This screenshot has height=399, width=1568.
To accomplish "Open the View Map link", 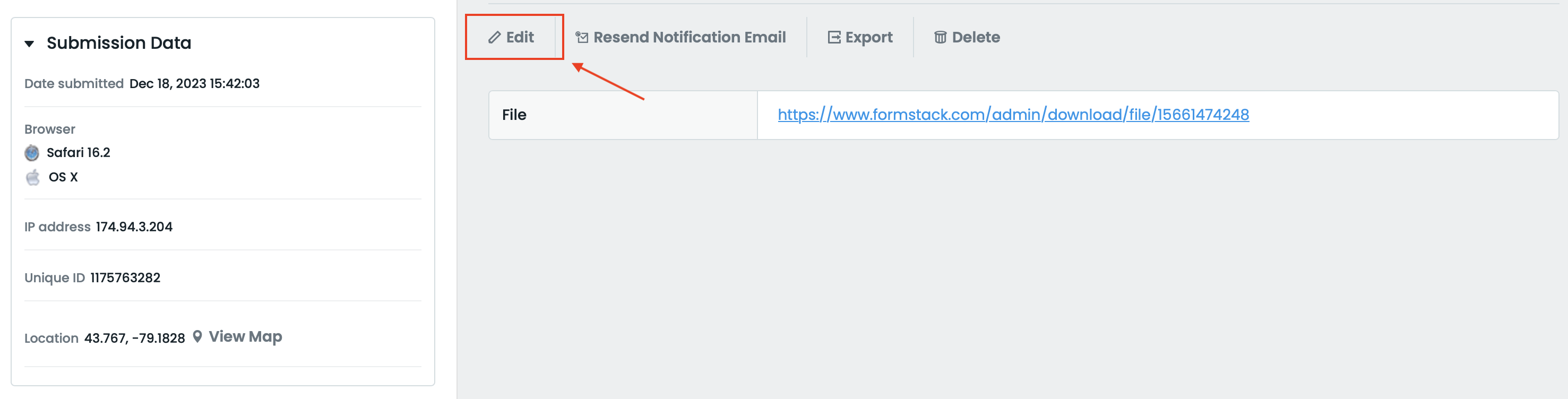I will pyautogui.click(x=245, y=336).
